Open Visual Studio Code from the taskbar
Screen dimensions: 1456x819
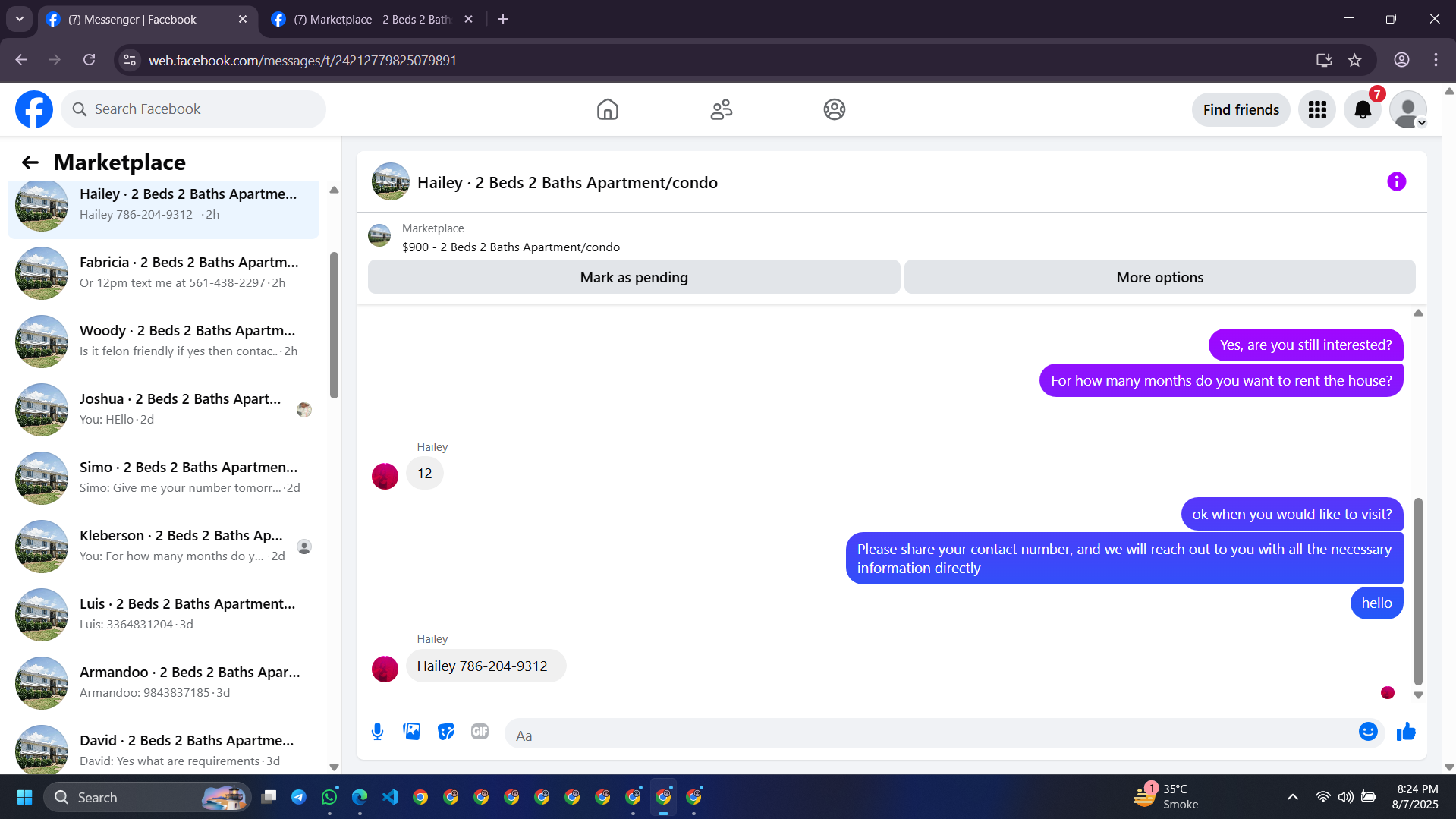click(390, 797)
